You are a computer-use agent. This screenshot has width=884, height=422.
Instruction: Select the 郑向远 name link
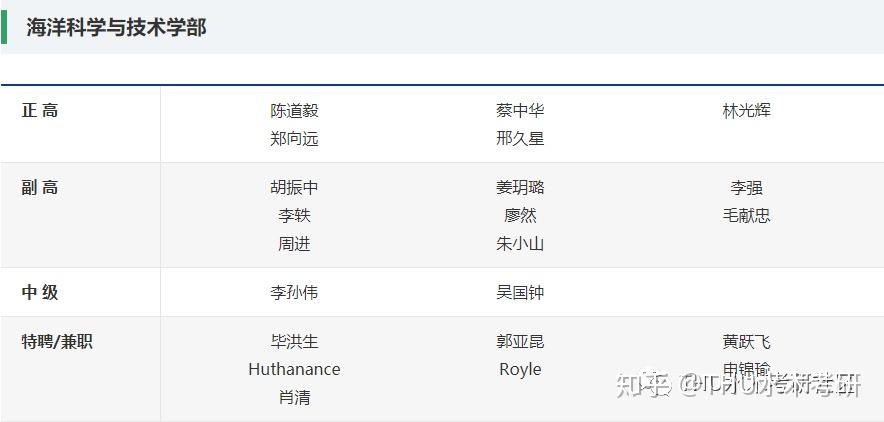point(294,139)
